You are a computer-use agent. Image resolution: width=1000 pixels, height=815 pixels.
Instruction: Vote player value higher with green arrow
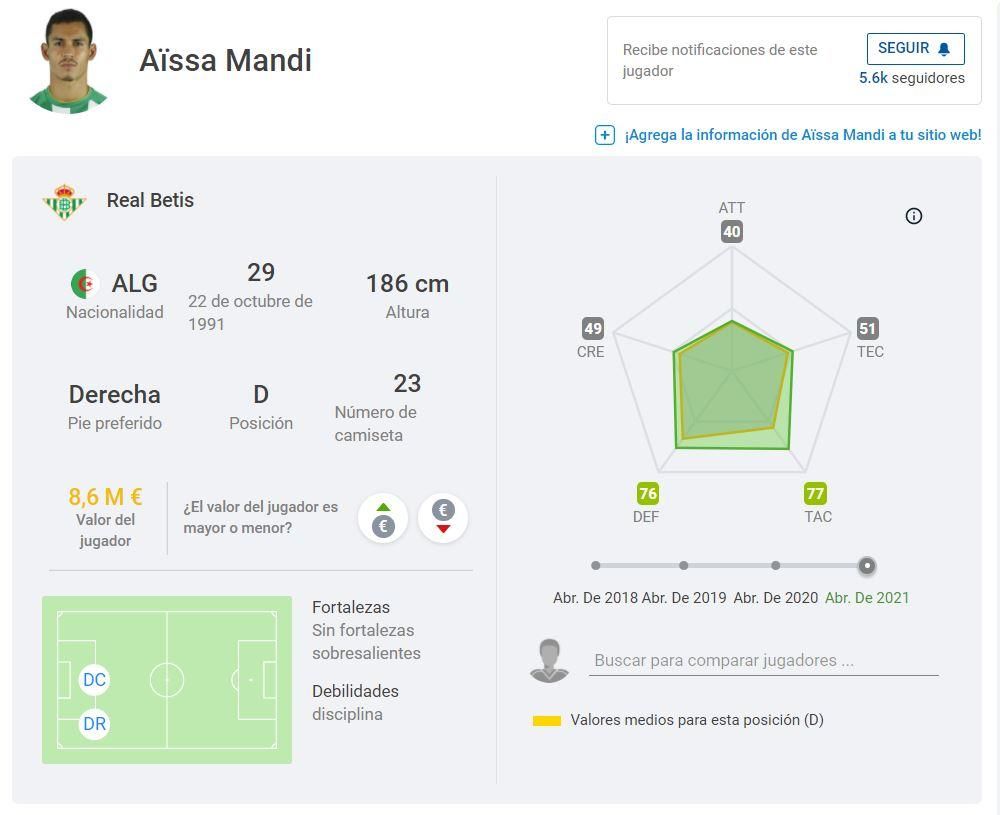[x=383, y=518]
